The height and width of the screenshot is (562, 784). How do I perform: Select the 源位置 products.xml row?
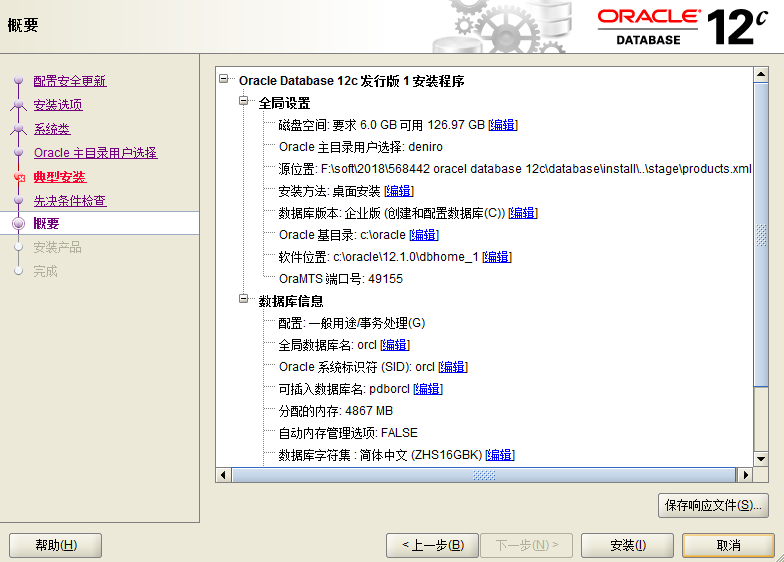point(515,169)
